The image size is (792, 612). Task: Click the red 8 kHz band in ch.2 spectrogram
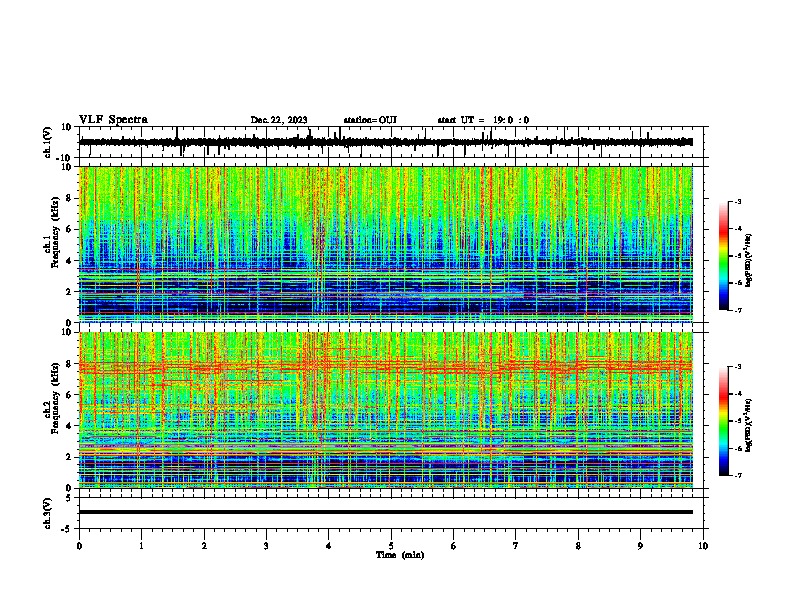[x=386, y=367]
